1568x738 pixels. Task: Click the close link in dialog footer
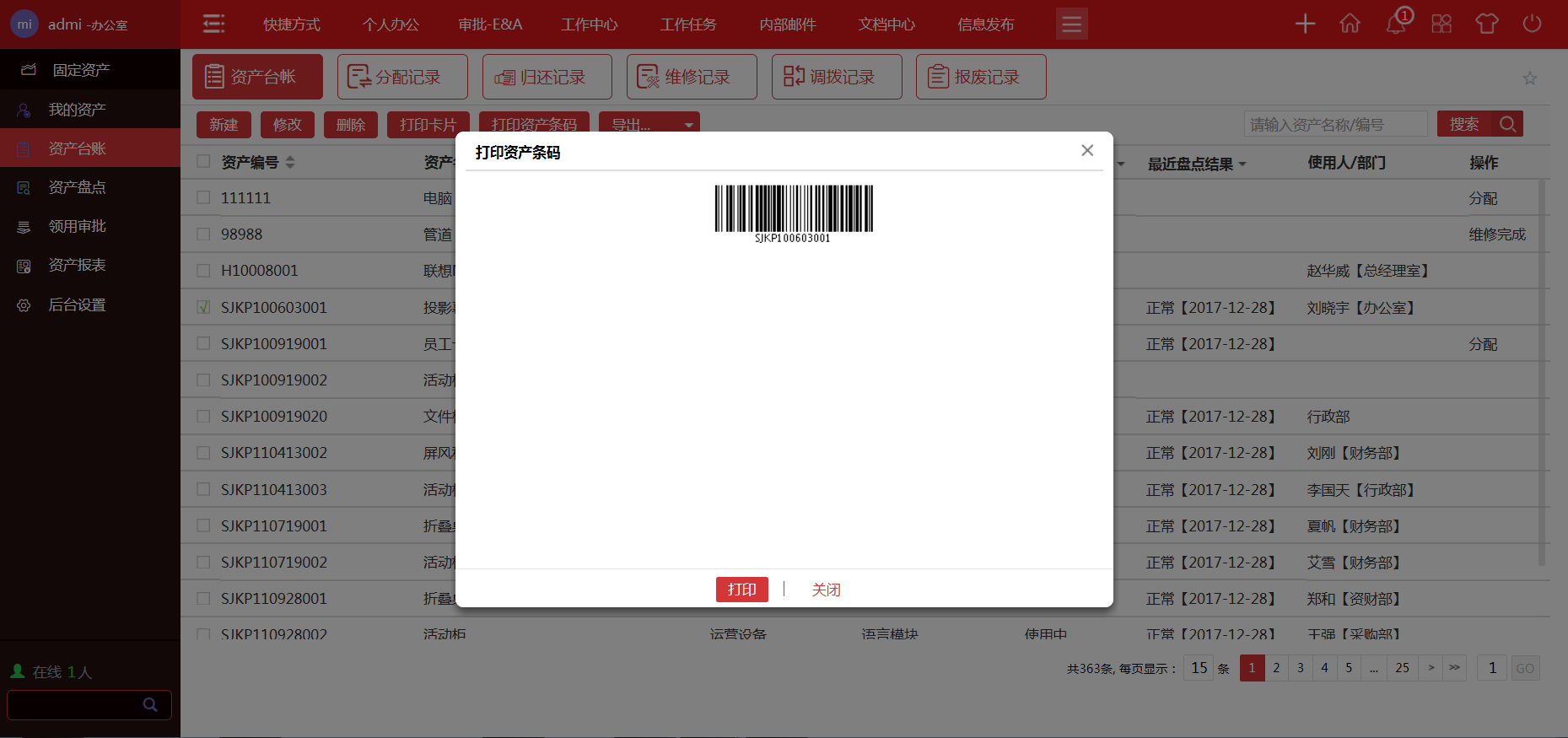(826, 590)
